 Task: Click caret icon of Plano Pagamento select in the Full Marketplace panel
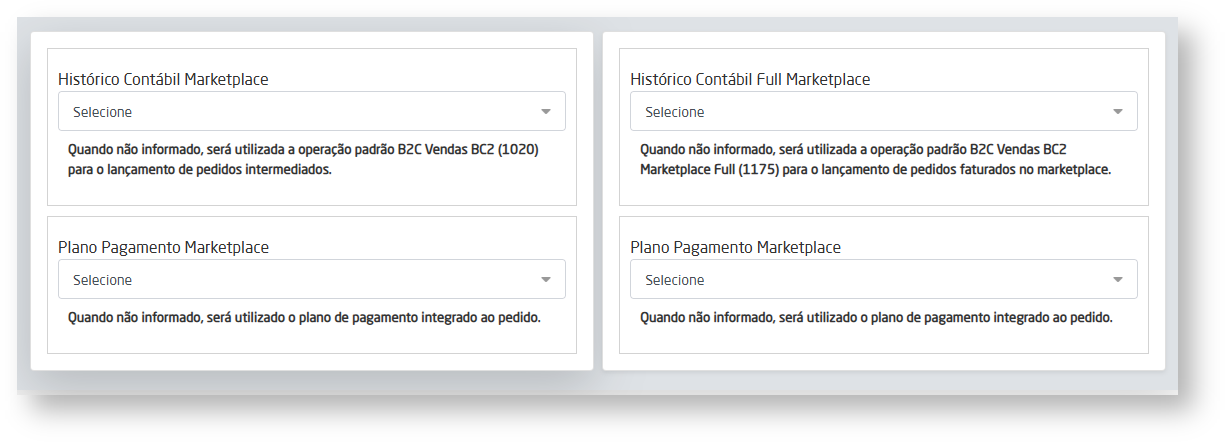(x=1118, y=280)
